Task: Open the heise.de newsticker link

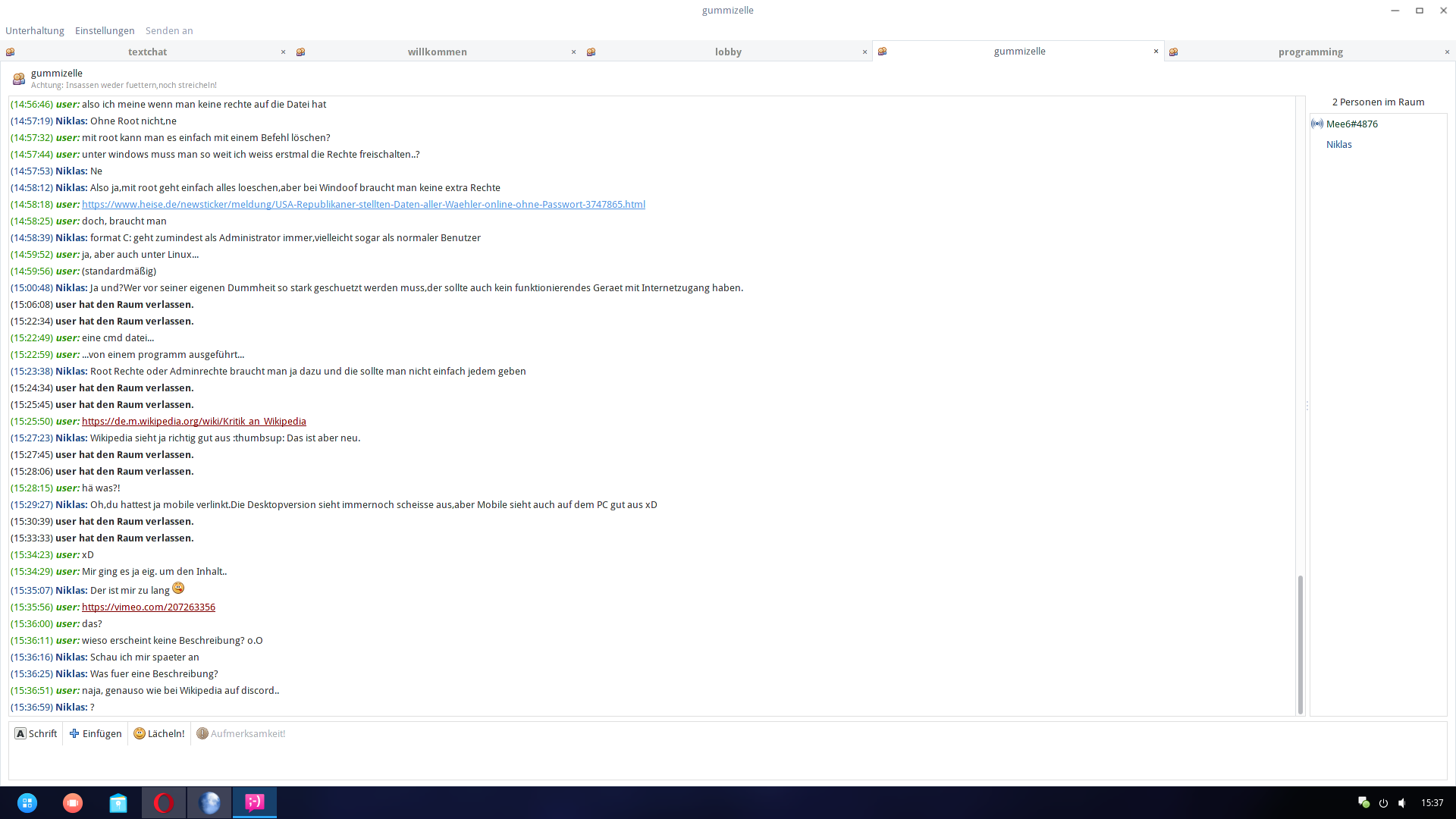Action: point(363,204)
